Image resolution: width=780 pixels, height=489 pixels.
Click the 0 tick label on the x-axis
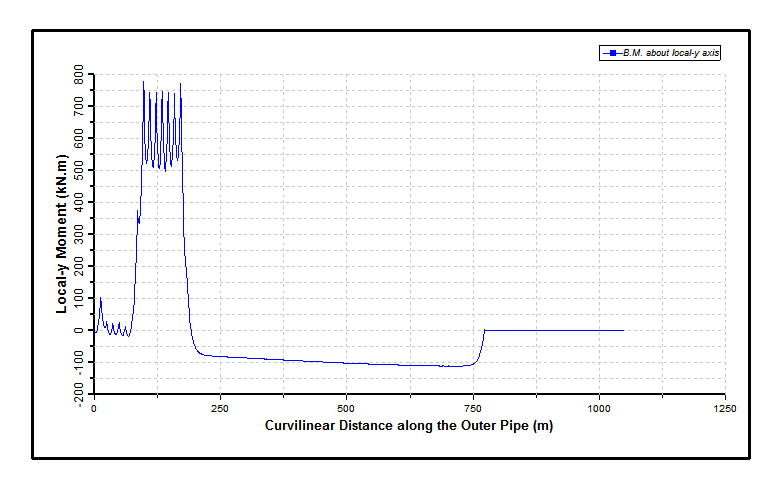point(94,409)
